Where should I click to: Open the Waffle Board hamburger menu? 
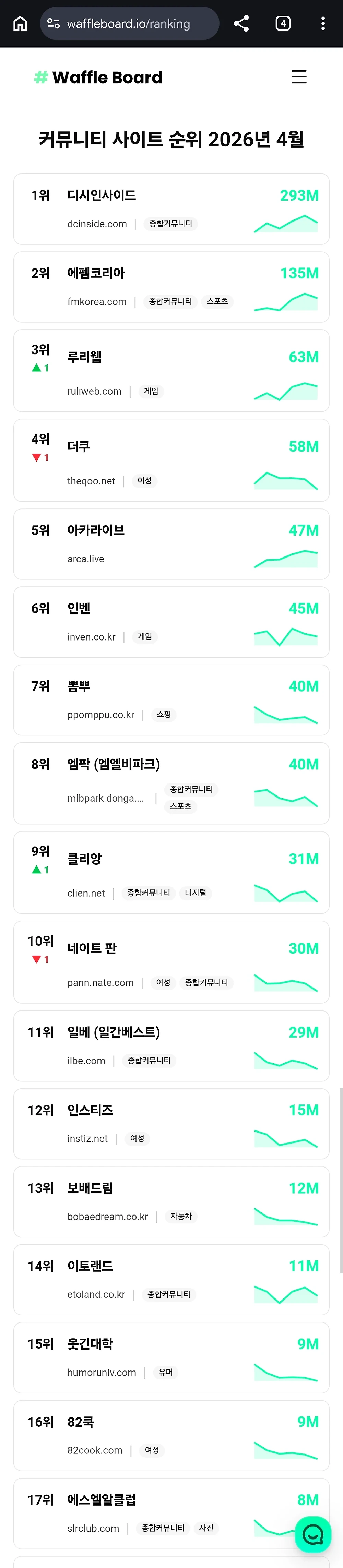pos(298,77)
